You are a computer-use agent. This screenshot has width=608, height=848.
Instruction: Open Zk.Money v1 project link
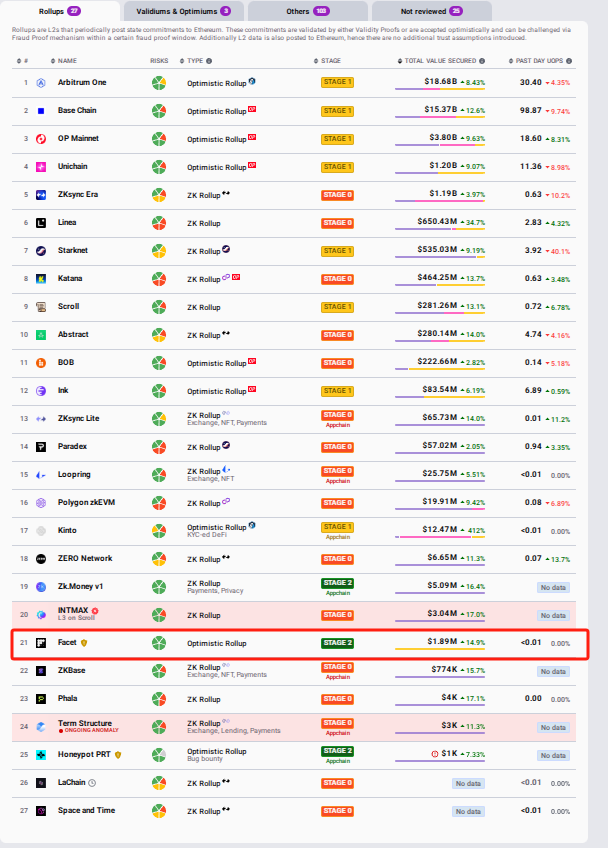[81, 587]
